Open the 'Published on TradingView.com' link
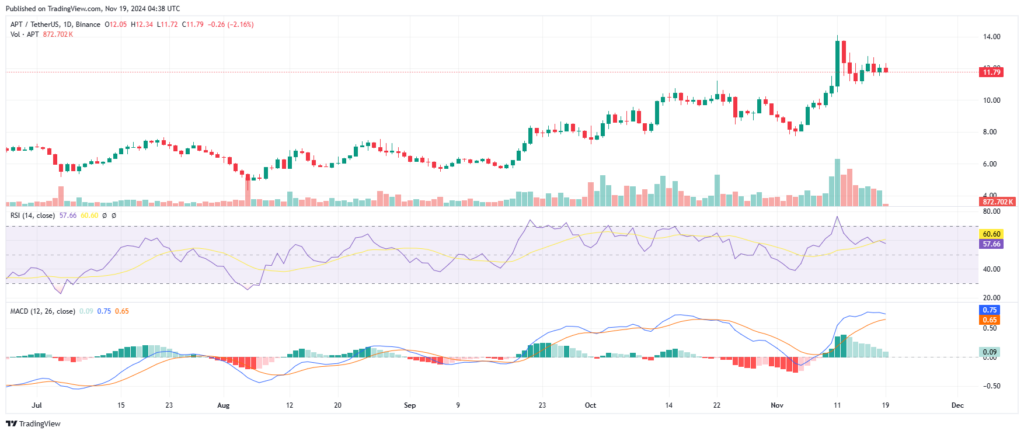1024x434 pixels. (x=68, y=7)
